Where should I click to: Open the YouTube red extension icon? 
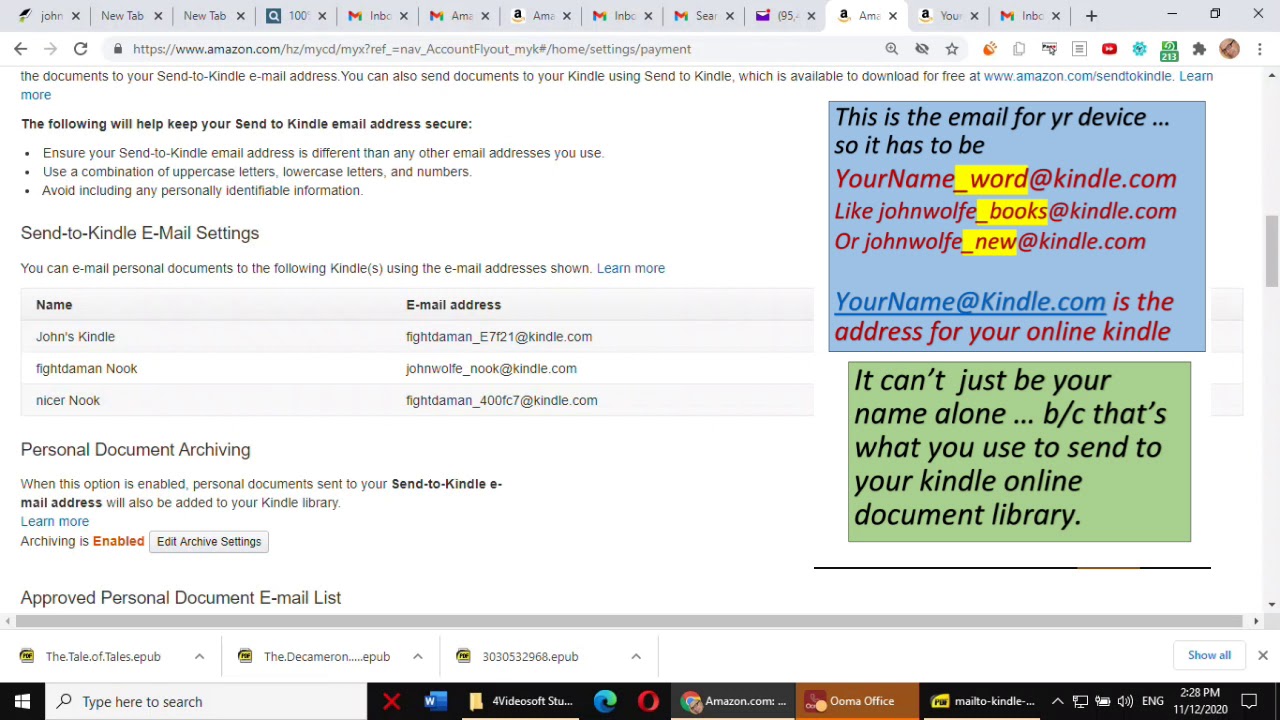[x=1109, y=49]
